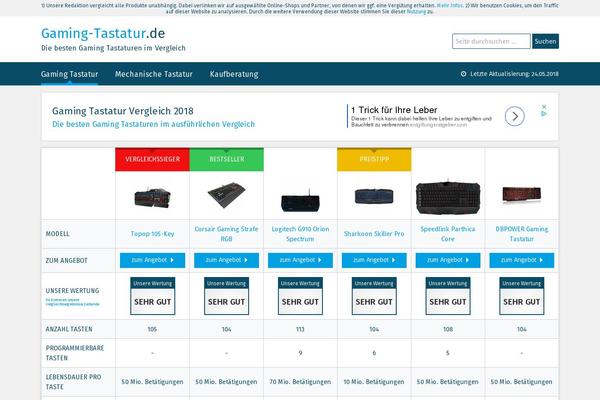Click the subtitle 'Die besten Gaming Tastaturen im ausführlichen Vergleich'

[x=153, y=124]
